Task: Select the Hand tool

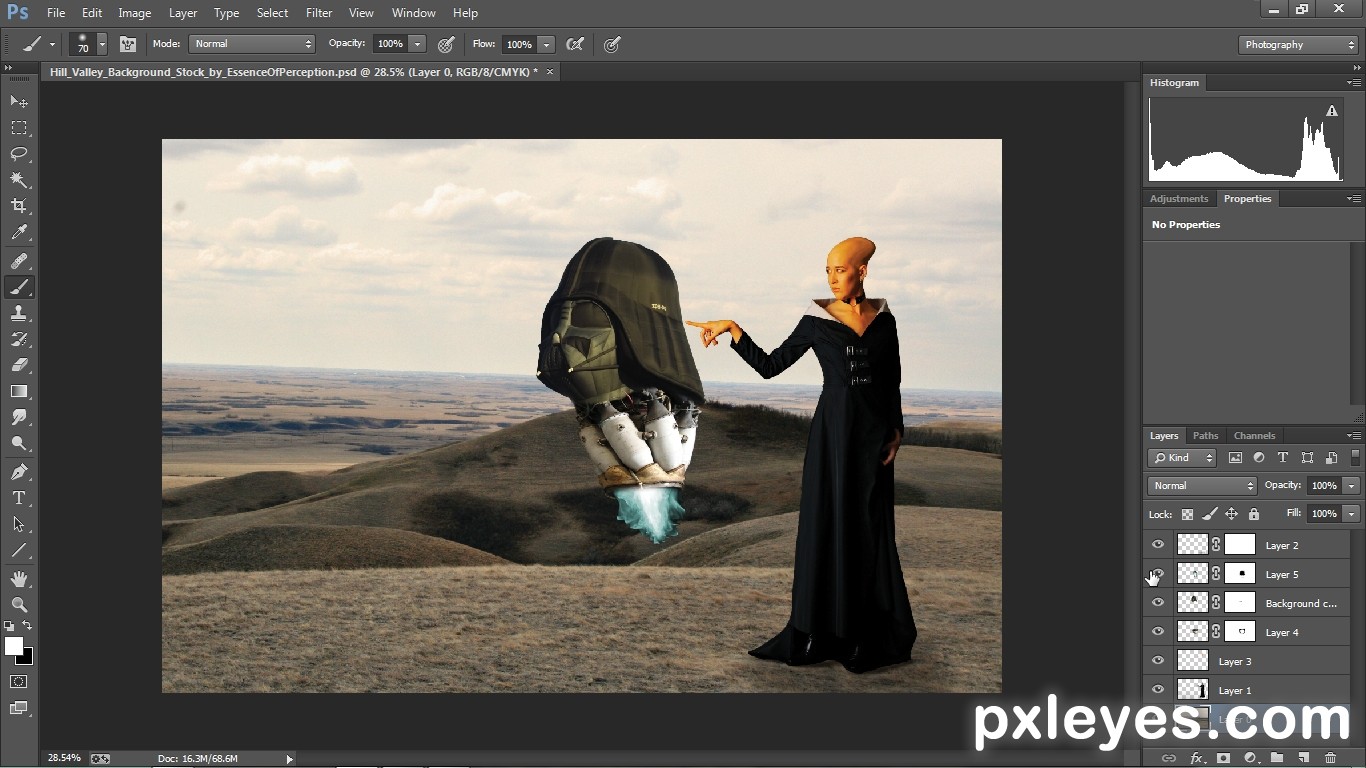Action: 19,579
